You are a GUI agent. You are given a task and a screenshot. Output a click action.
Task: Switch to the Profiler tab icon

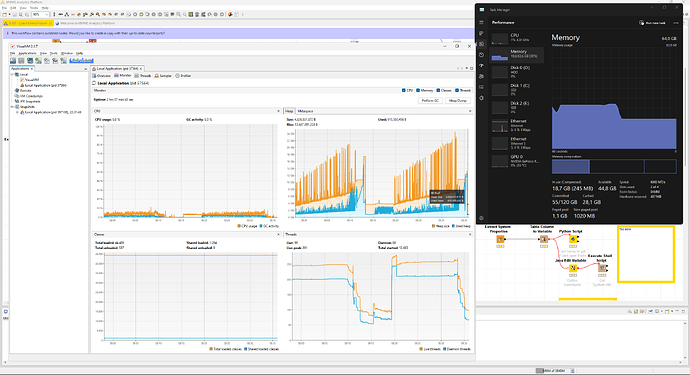(178, 76)
